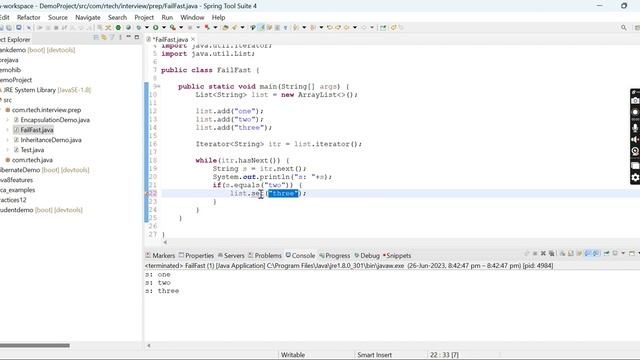Click the Console horizontal scroll left arrow

(x=149, y=345)
